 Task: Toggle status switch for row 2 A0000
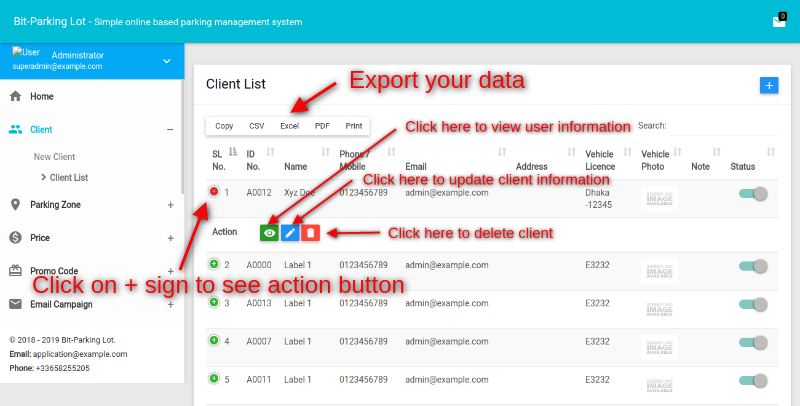(x=753, y=266)
